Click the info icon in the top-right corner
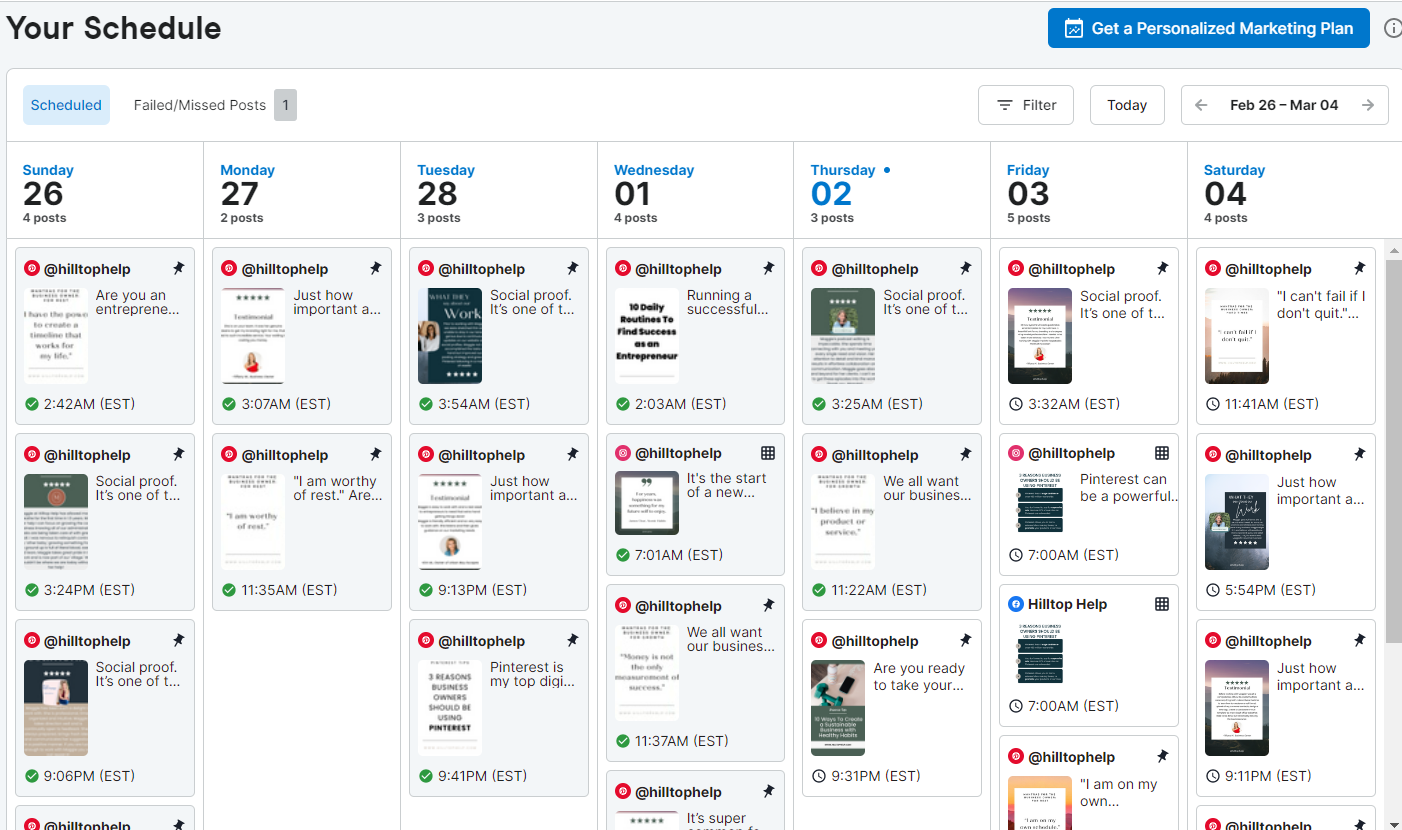Screen dimensions: 1402x830 click(x=1393, y=28)
